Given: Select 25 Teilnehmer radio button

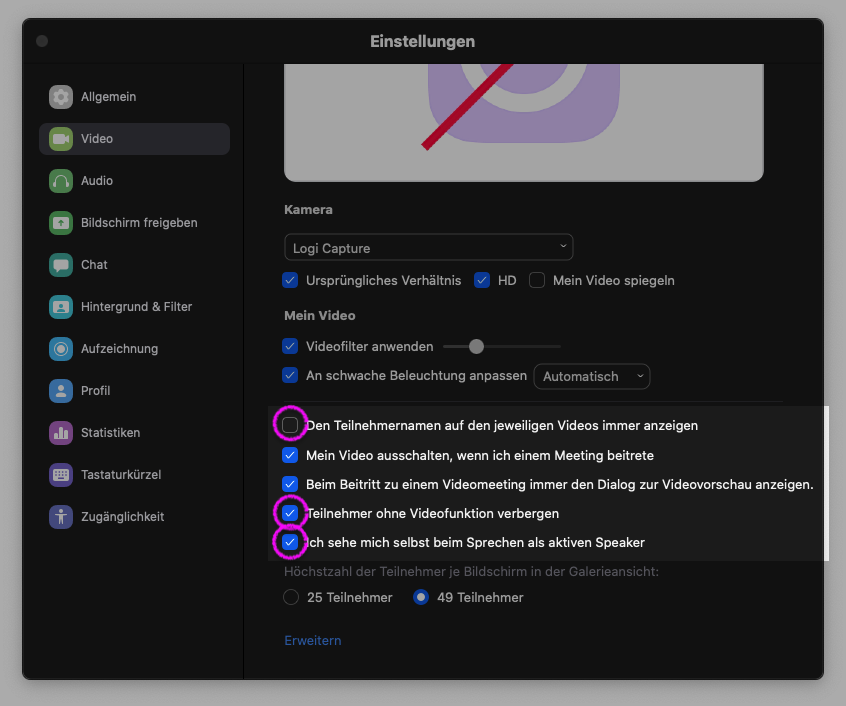Looking at the screenshot, I should tap(291, 597).
